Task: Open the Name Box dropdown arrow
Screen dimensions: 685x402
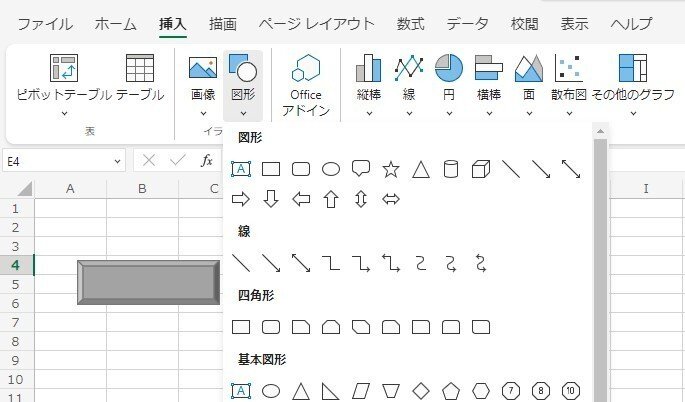Action: 117,162
